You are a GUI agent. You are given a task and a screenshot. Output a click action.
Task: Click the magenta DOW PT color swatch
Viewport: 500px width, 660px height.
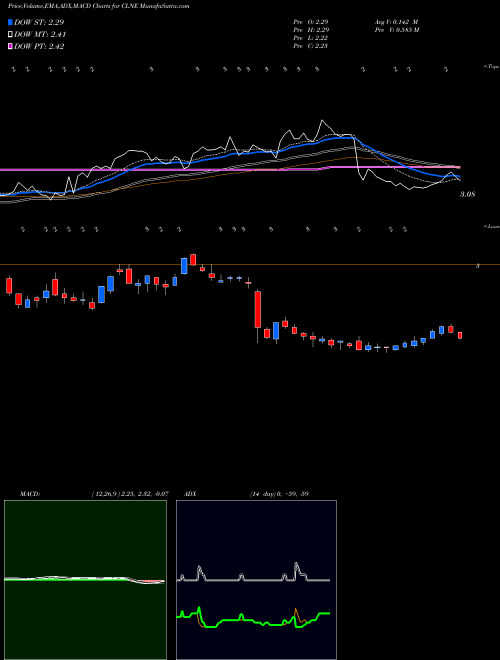11,47
